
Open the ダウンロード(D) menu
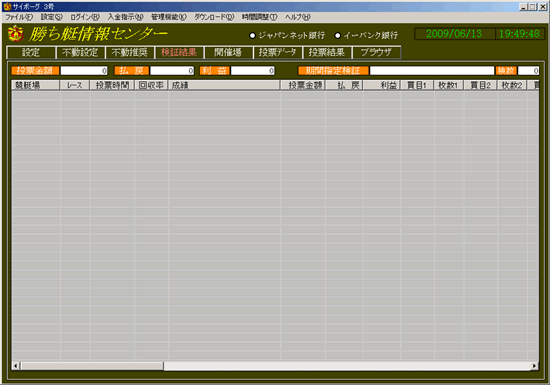(214, 17)
